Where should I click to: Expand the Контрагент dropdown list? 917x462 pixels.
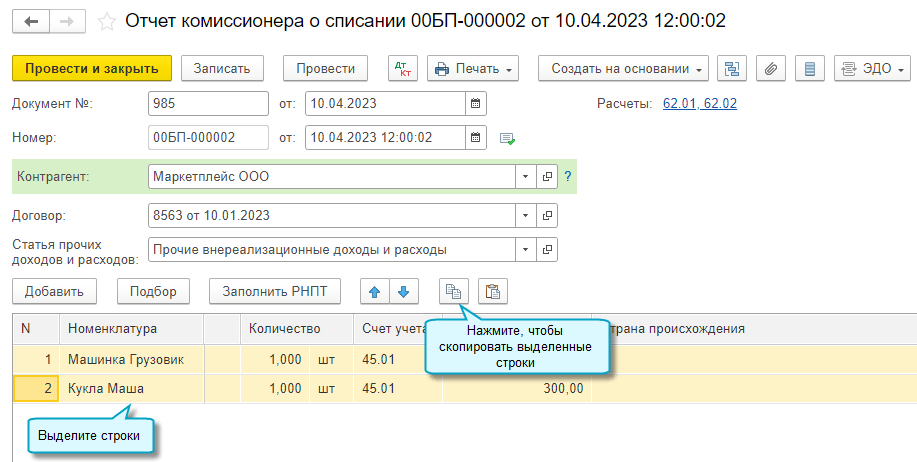[x=525, y=177]
